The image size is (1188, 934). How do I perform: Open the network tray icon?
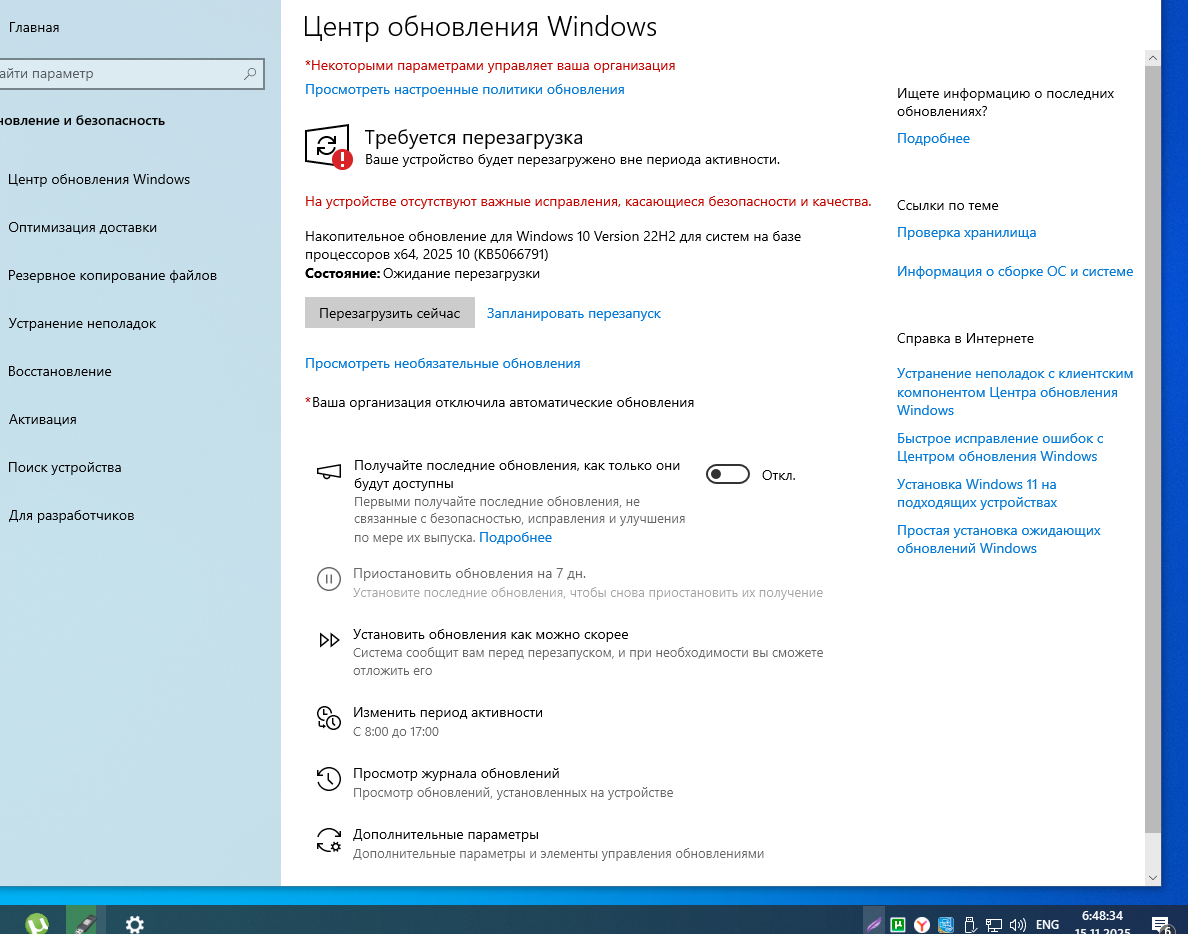point(993,924)
